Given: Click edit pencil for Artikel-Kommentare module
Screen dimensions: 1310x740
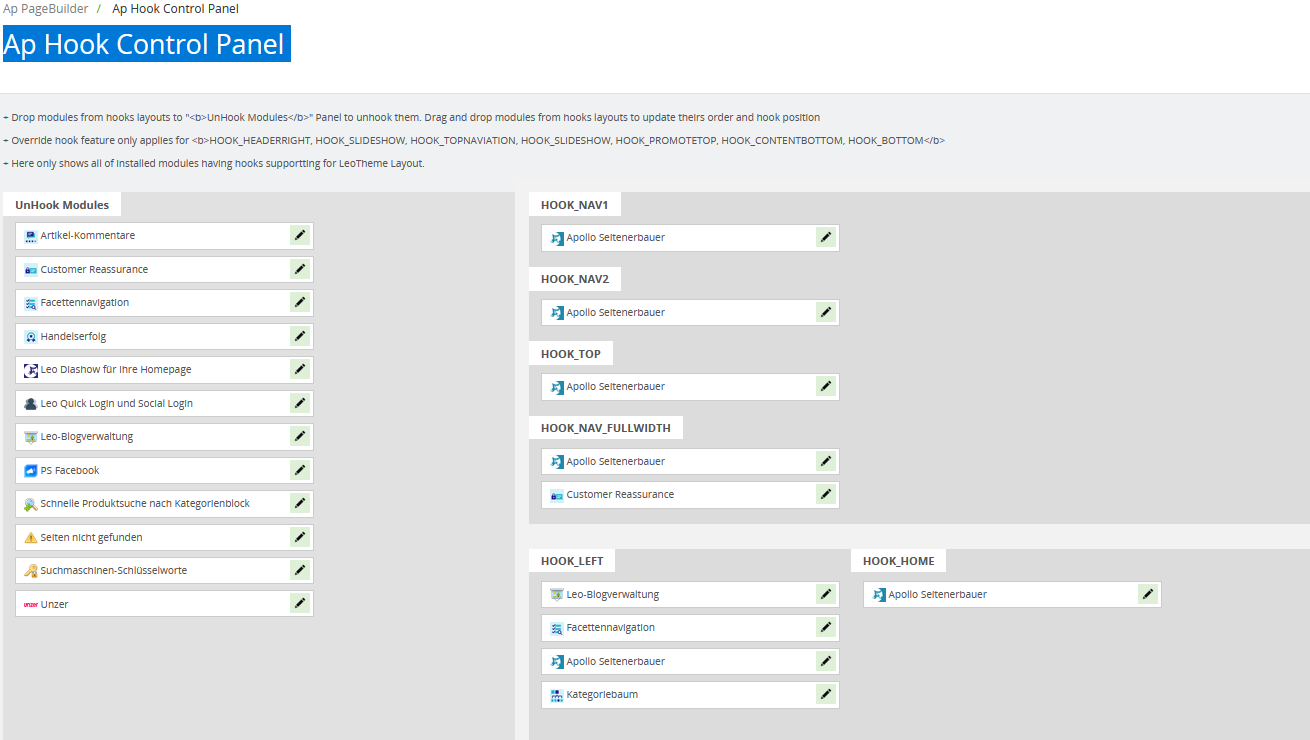Looking at the screenshot, I should (300, 235).
